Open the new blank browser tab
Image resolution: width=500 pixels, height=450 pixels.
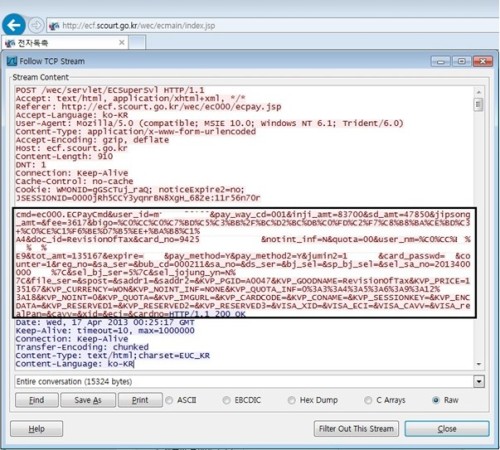pos(137,43)
